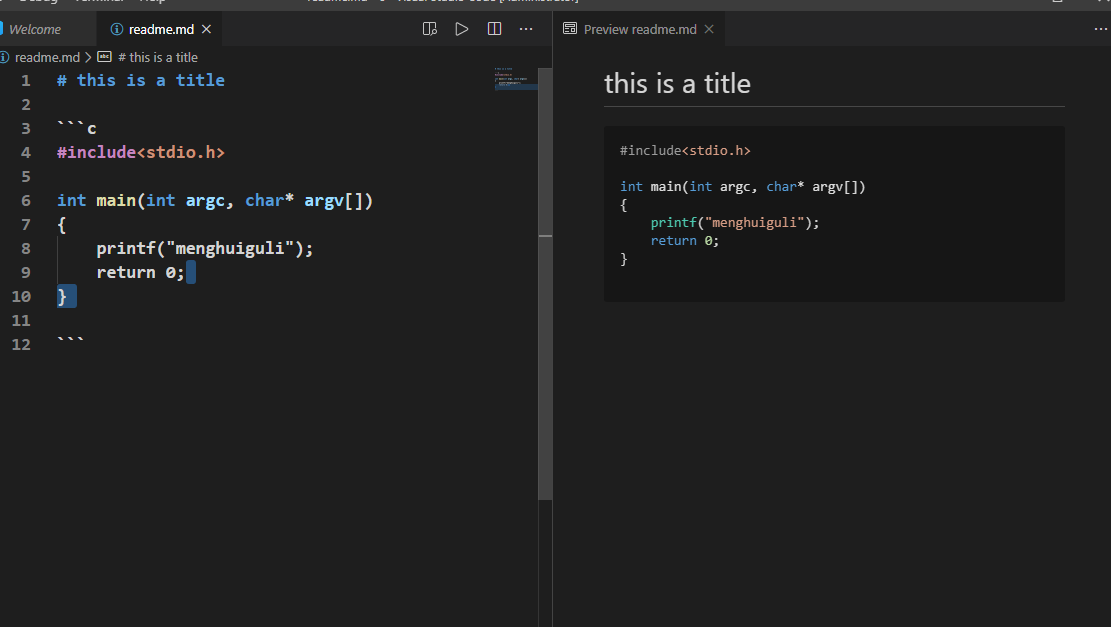The width and height of the screenshot is (1111, 627).
Task: Open preview to the side icon
Action: coord(429,29)
